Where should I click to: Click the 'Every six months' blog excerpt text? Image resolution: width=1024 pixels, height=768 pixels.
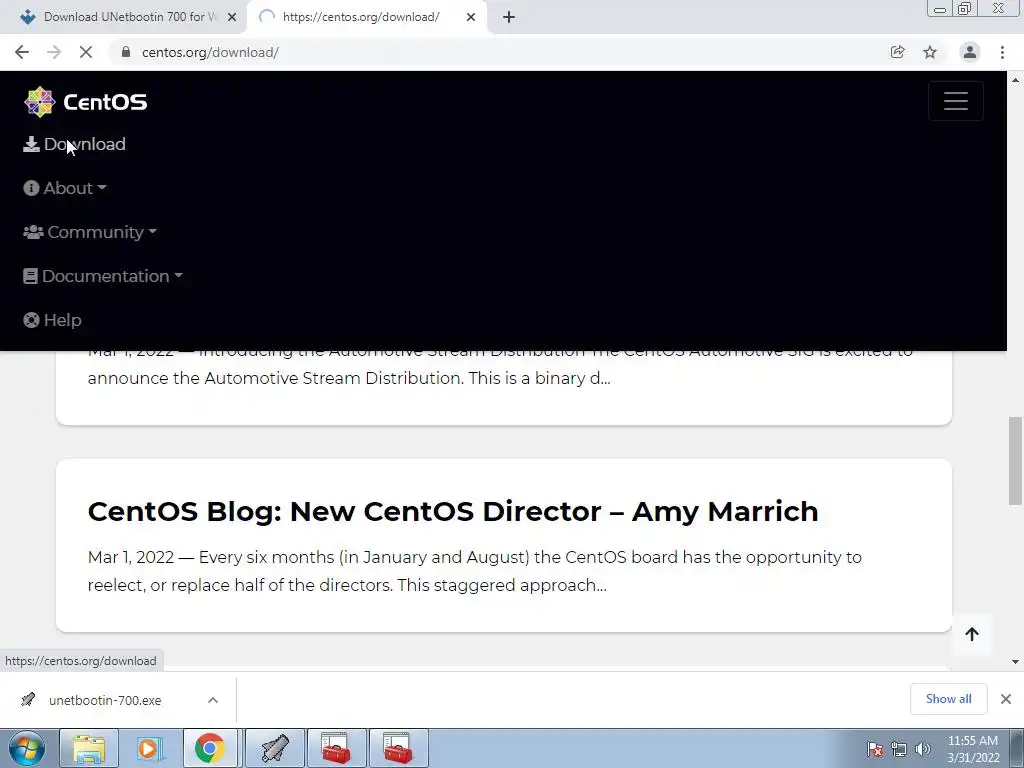pyautogui.click(x=475, y=571)
